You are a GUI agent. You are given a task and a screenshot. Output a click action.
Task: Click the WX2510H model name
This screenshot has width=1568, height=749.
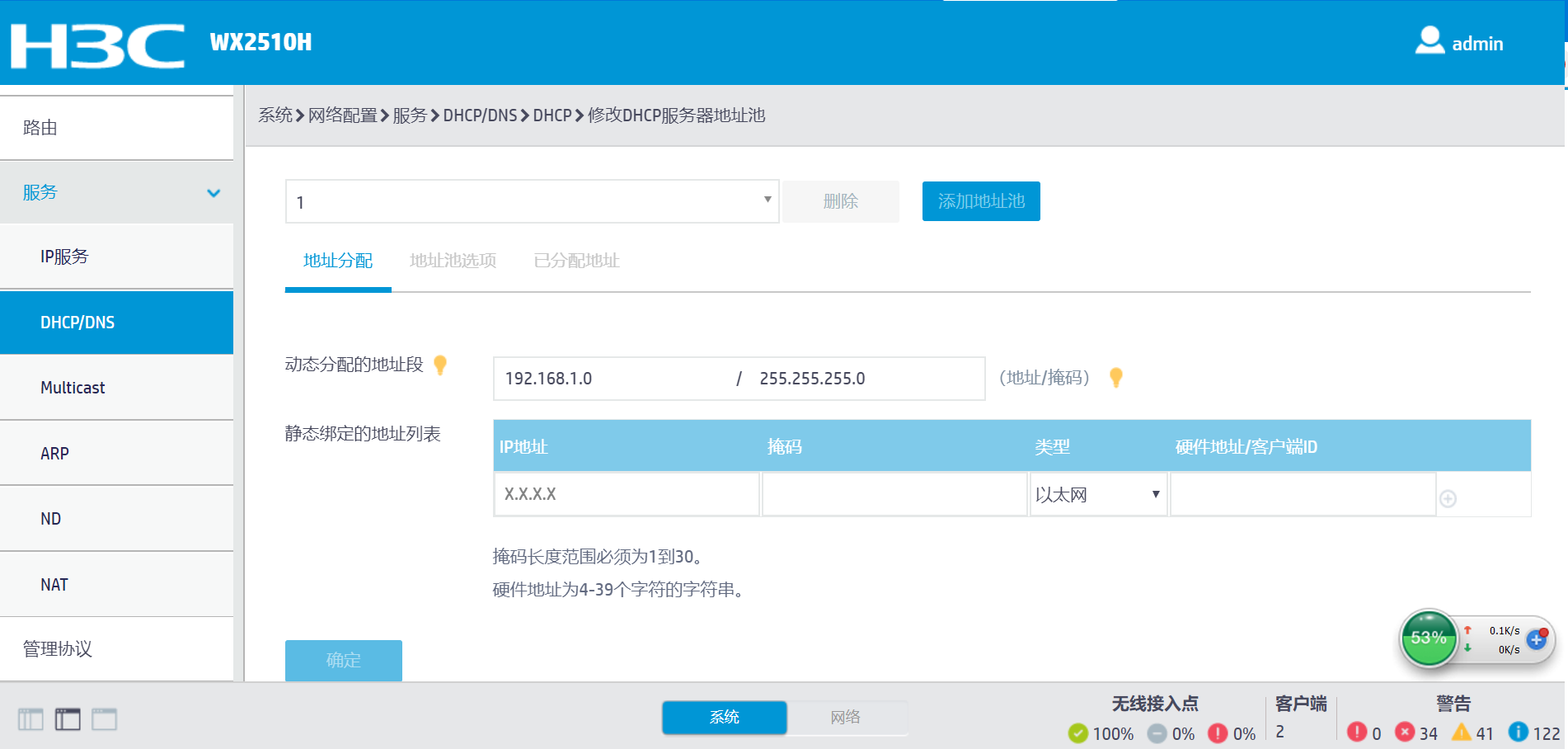[x=261, y=42]
